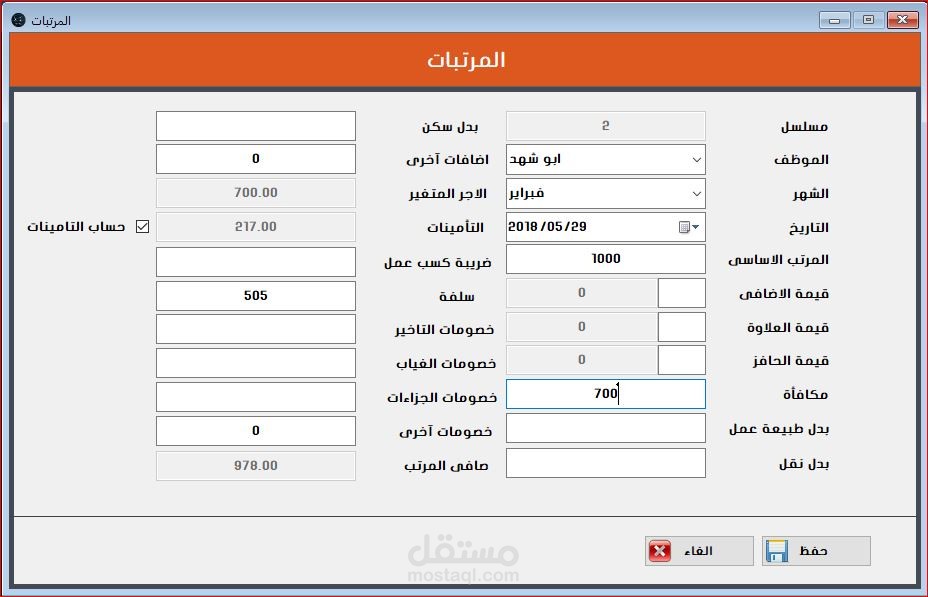The image size is (928, 597).
Task: Close the المرتبات window
Action: click(903, 20)
